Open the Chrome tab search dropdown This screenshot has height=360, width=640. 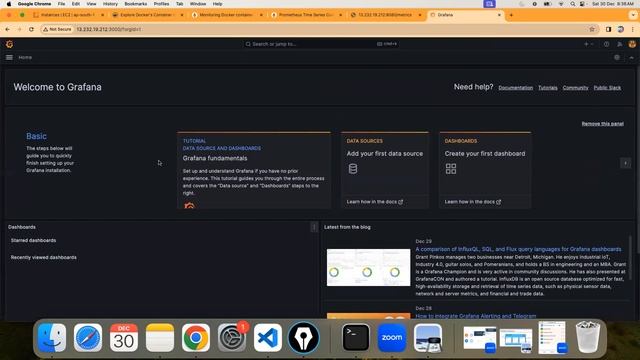pos(633,15)
